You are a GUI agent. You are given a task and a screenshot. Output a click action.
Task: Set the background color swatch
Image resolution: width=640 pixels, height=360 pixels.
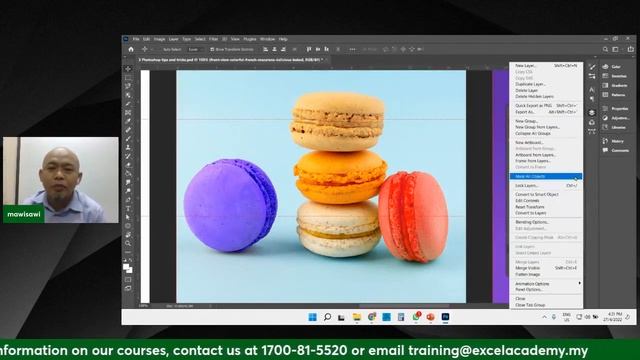[130, 270]
